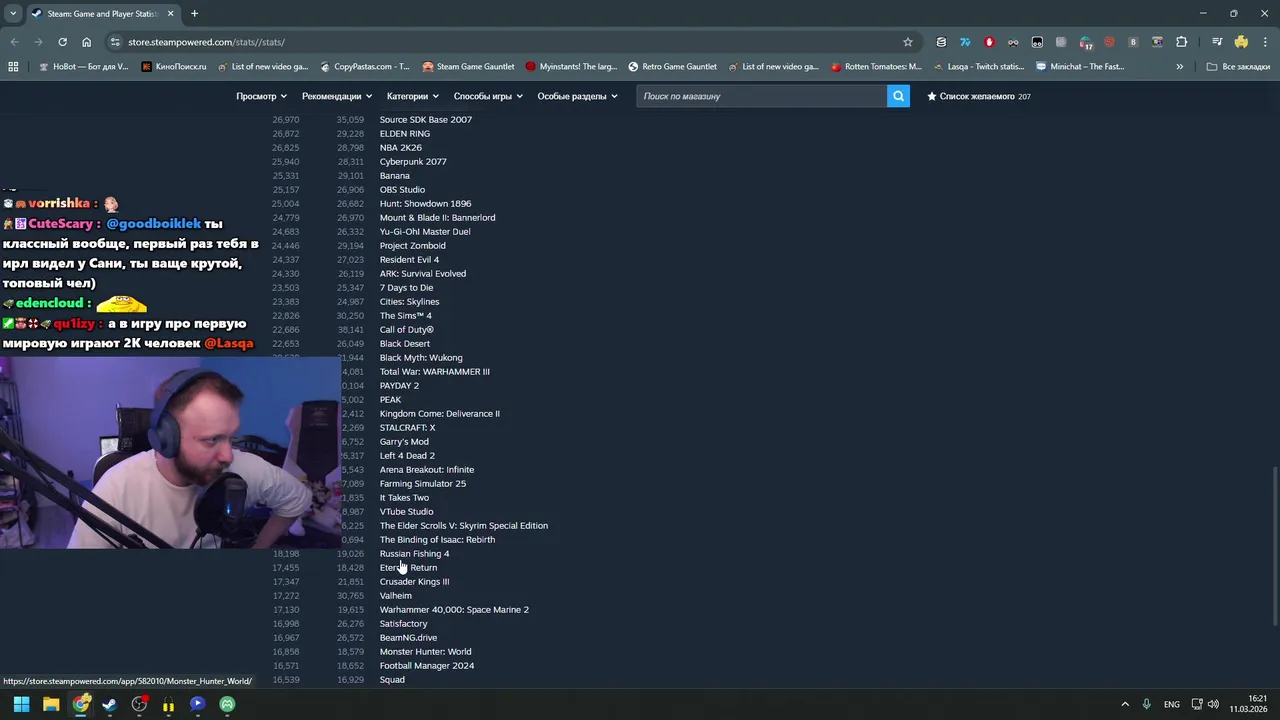The image size is (1280, 720).
Task: Click the streamer webcam overlay
Action: pos(170,453)
